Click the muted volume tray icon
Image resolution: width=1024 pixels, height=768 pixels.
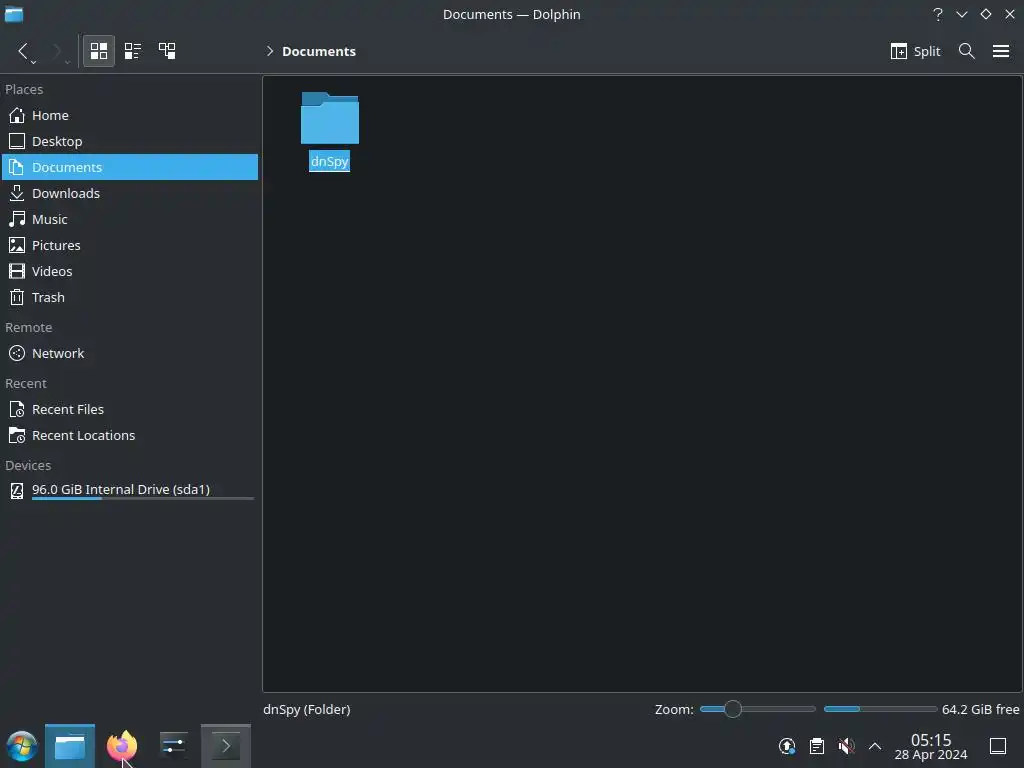846,746
